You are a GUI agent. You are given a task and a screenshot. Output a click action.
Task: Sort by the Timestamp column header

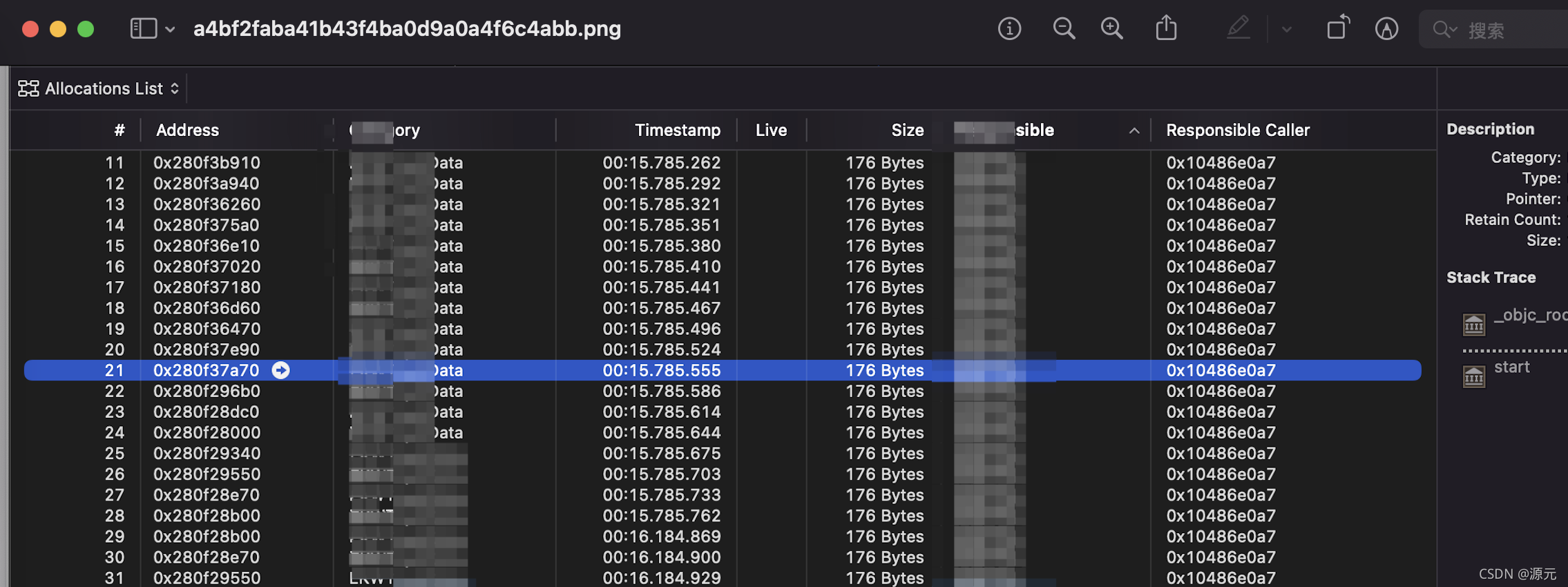pyautogui.click(x=677, y=130)
